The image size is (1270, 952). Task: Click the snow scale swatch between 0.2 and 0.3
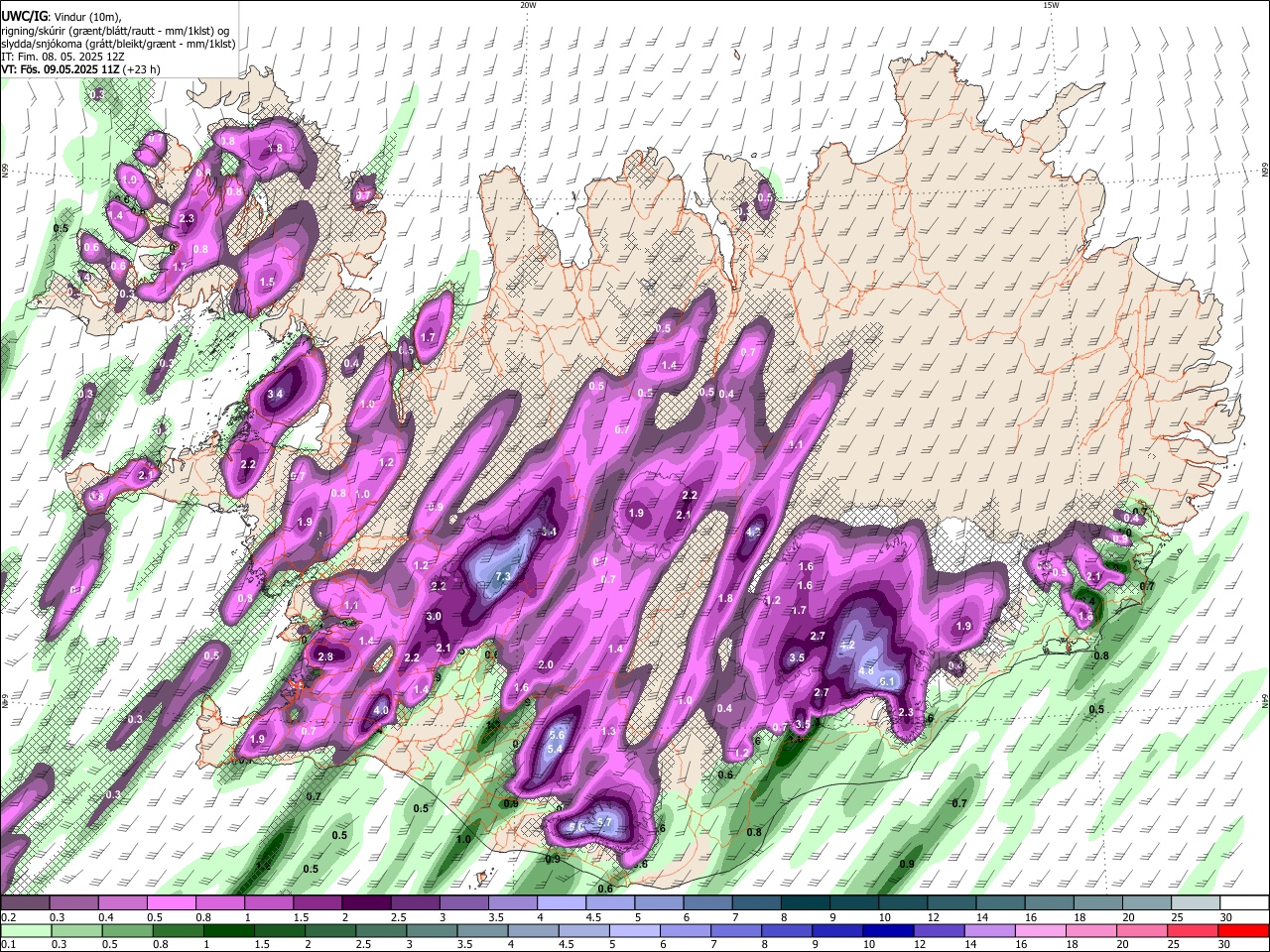point(24,903)
